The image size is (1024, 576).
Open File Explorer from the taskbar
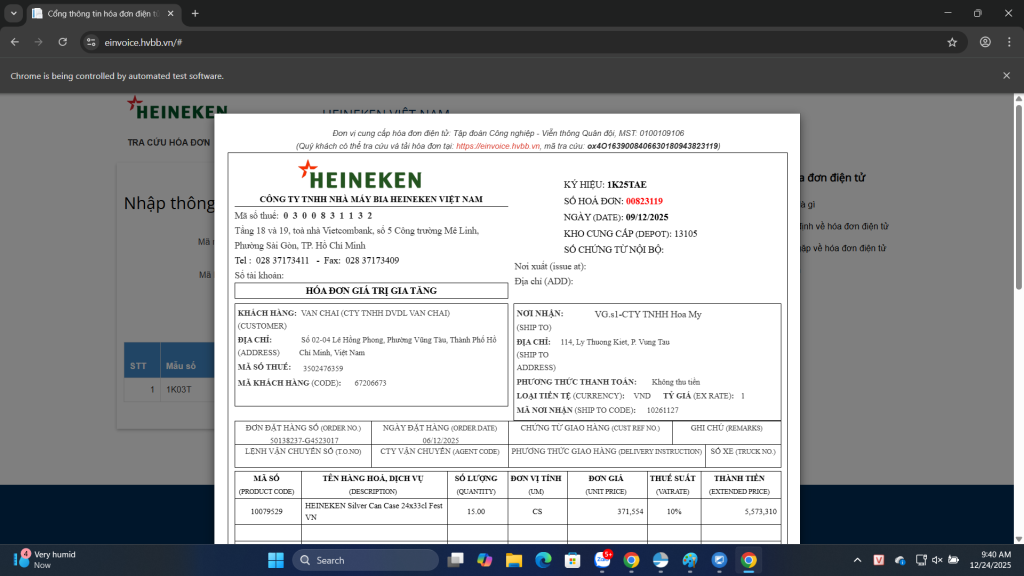(514, 560)
